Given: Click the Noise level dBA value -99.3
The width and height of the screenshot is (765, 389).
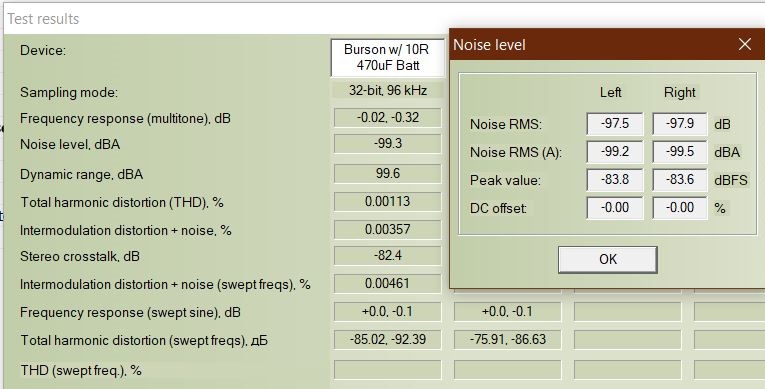Looking at the screenshot, I should point(387,144).
